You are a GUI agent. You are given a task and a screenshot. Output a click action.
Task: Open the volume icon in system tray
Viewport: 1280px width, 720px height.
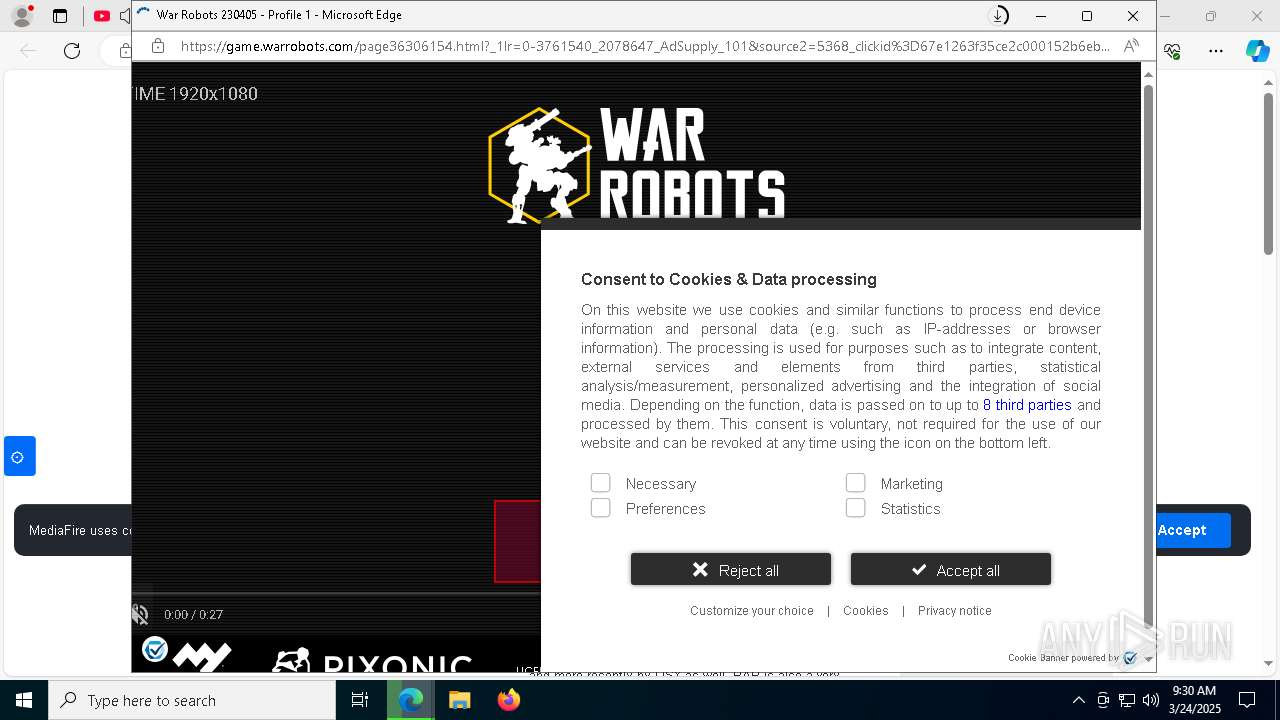pos(1151,700)
